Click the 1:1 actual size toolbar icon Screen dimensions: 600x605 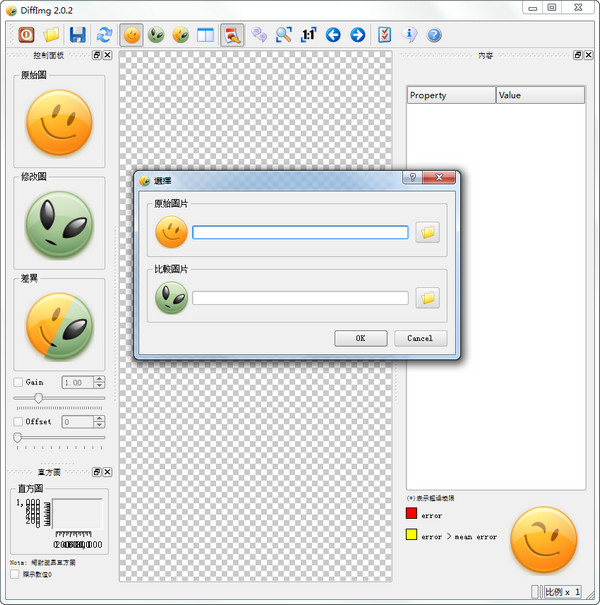[308, 35]
